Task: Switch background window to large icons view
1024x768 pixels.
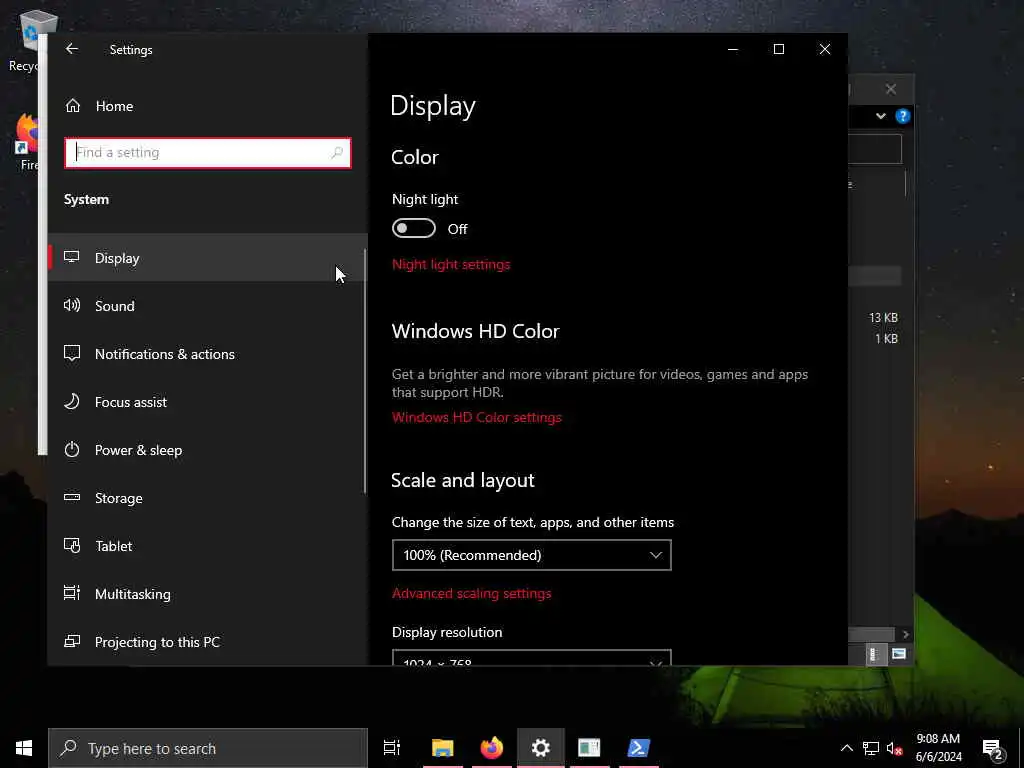Action: coord(899,654)
